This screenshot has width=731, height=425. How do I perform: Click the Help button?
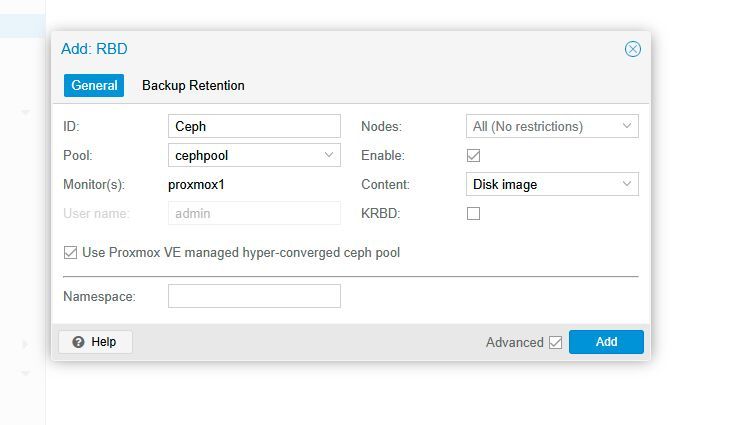tap(95, 342)
